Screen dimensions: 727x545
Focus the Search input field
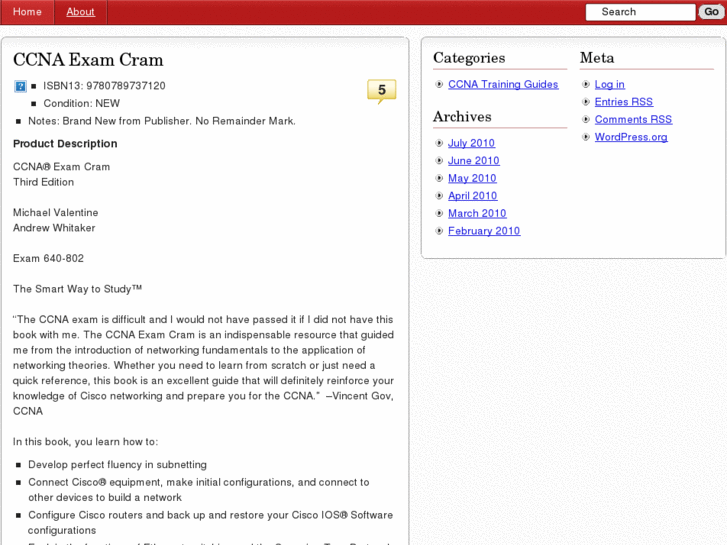(x=640, y=12)
